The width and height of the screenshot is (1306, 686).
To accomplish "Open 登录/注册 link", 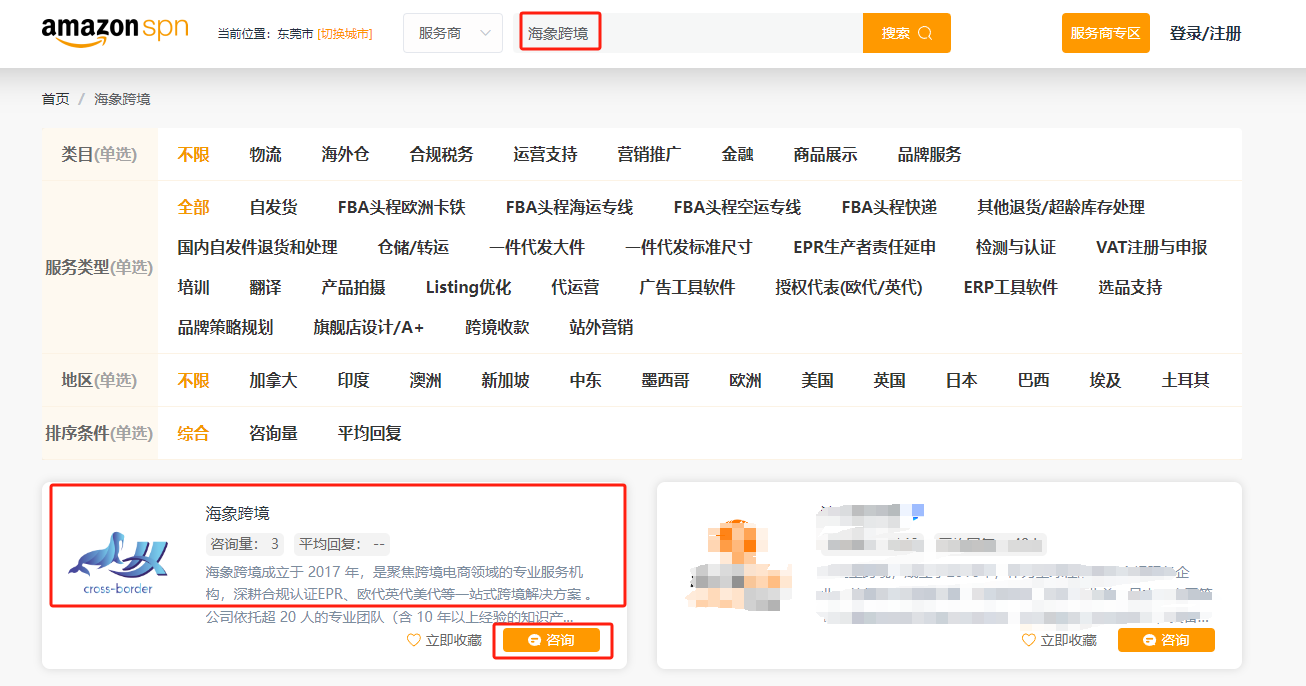I will point(1206,33).
